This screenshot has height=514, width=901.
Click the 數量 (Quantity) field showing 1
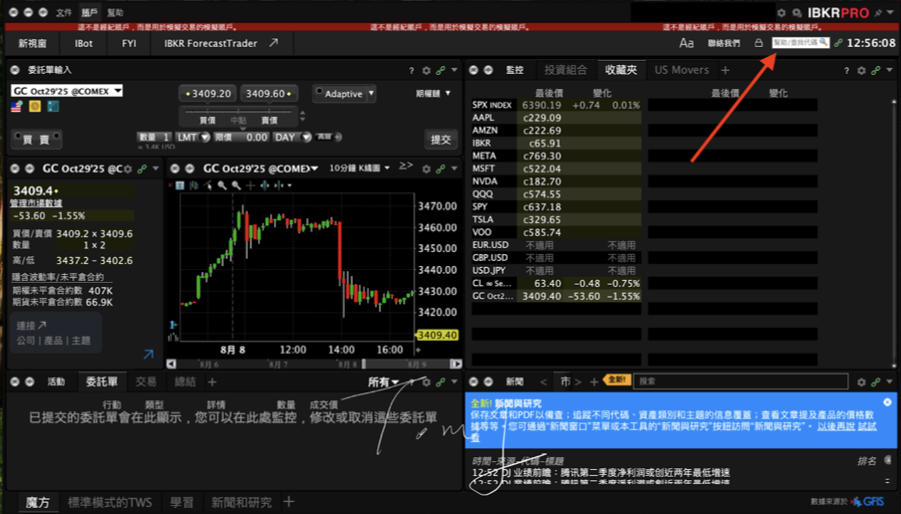point(154,137)
